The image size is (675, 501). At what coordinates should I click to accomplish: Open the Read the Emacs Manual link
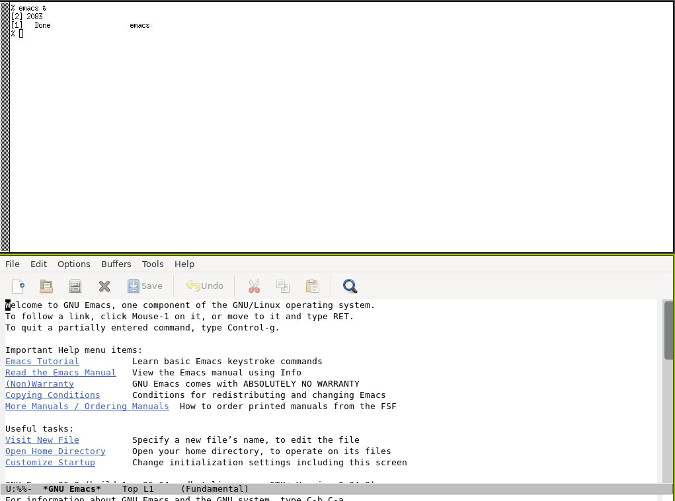[x=60, y=372]
